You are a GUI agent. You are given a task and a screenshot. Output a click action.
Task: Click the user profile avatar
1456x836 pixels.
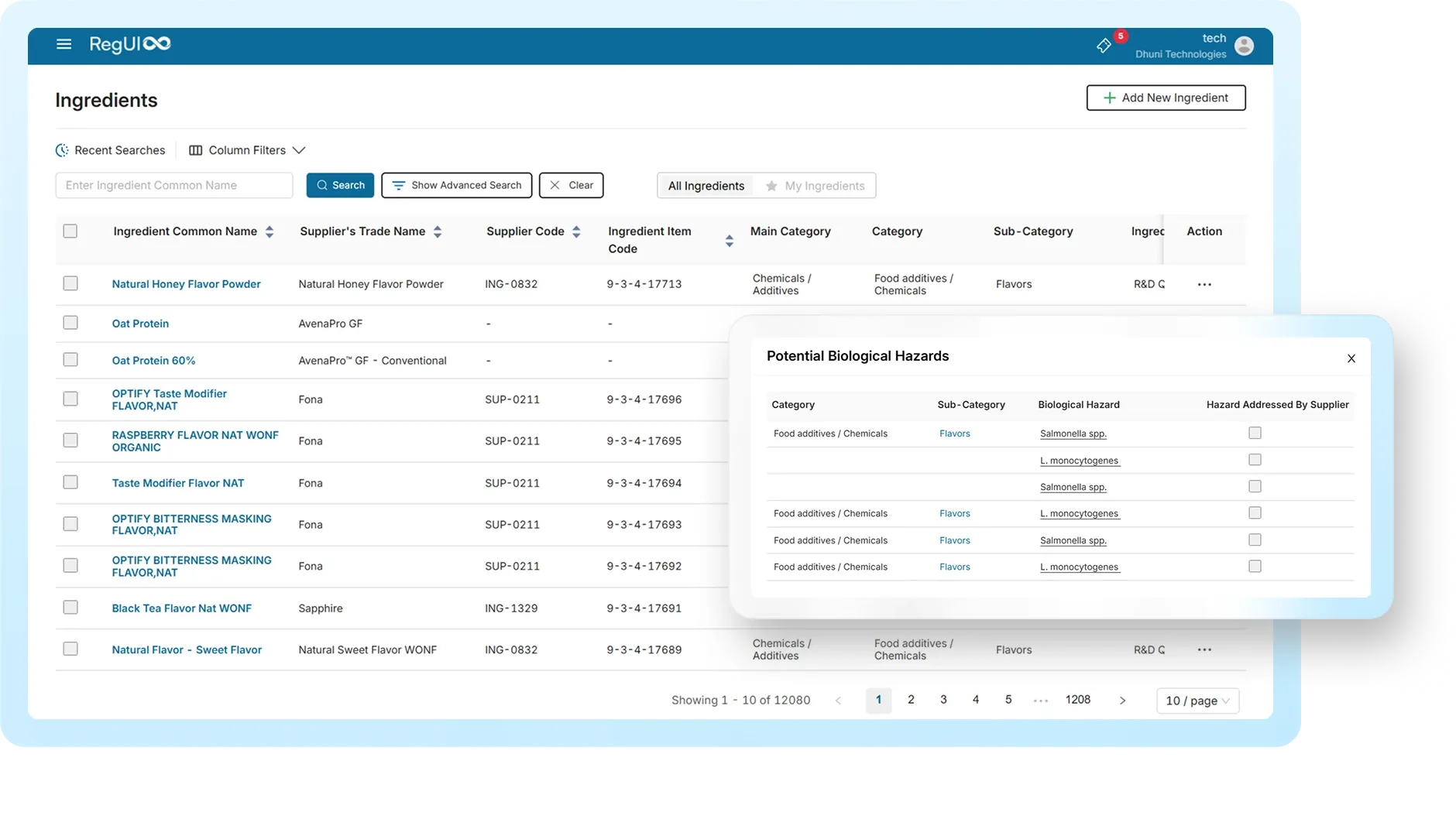click(1244, 46)
